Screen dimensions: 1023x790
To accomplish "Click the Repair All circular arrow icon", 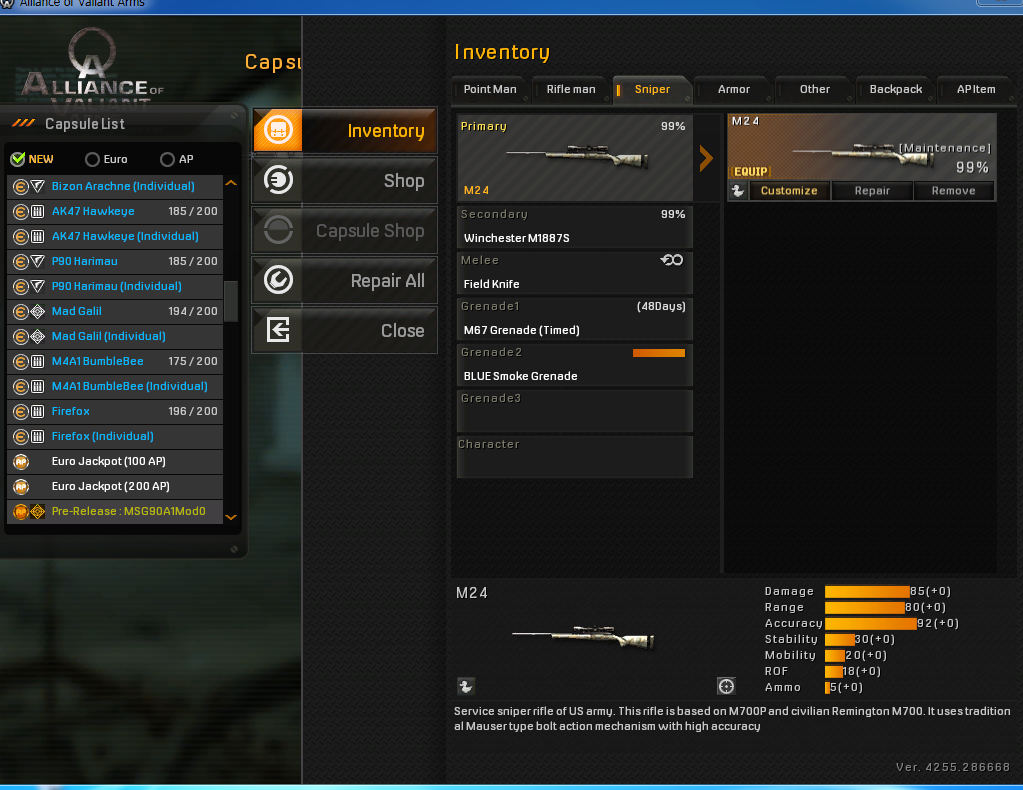I will 278,281.
